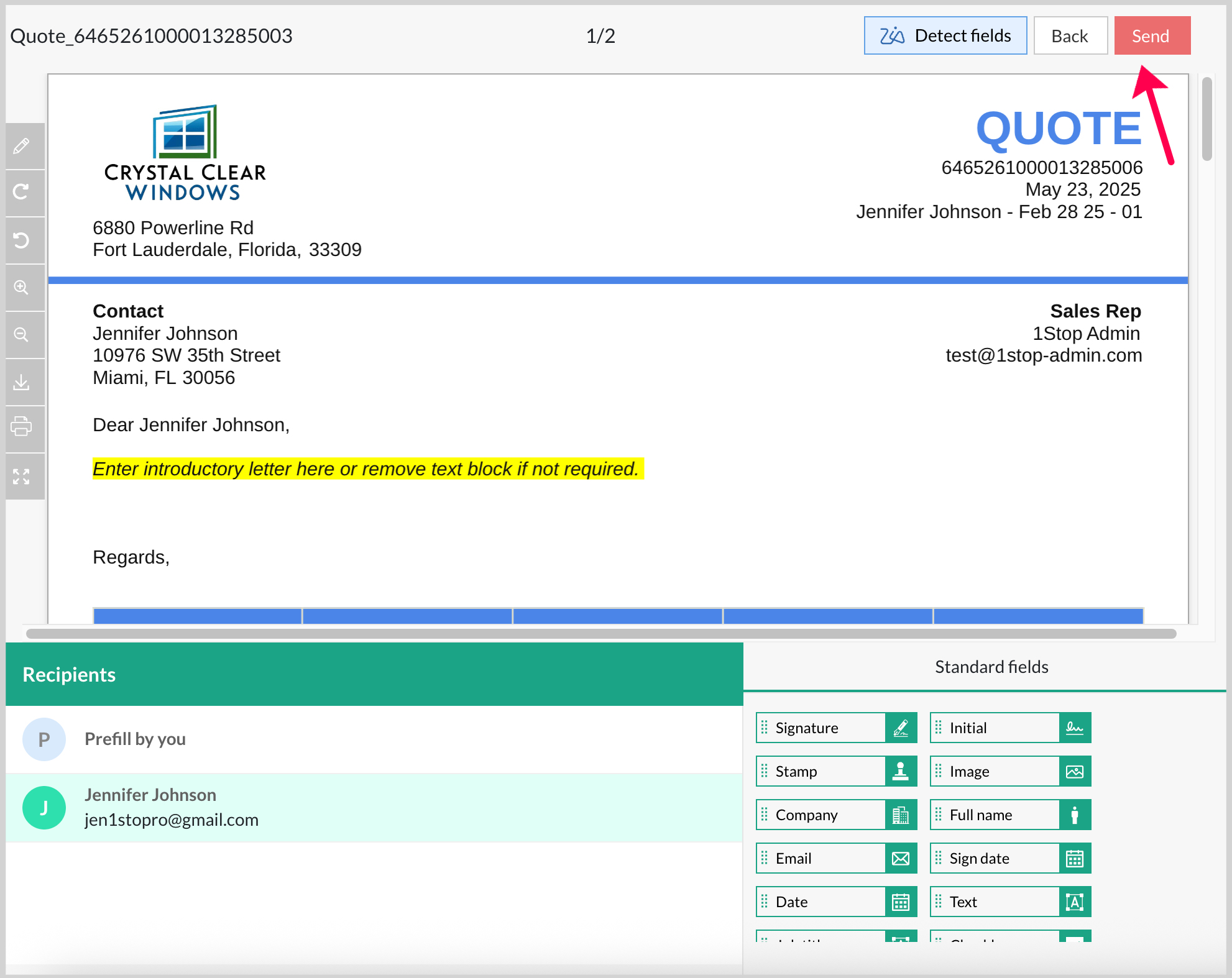This screenshot has height=978, width=1232.
Task: Click the rotate counterclockwise icon
Action: [x=22, y=240]
